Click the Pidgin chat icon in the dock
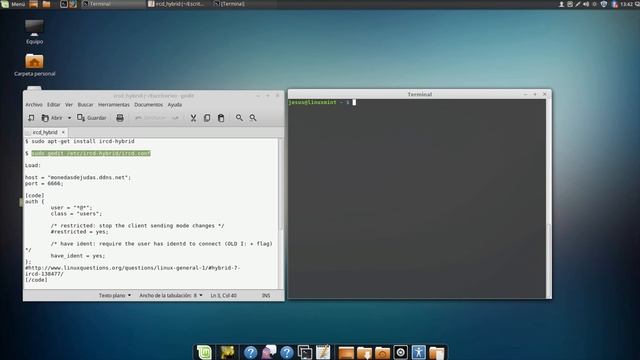 [269, 352]
